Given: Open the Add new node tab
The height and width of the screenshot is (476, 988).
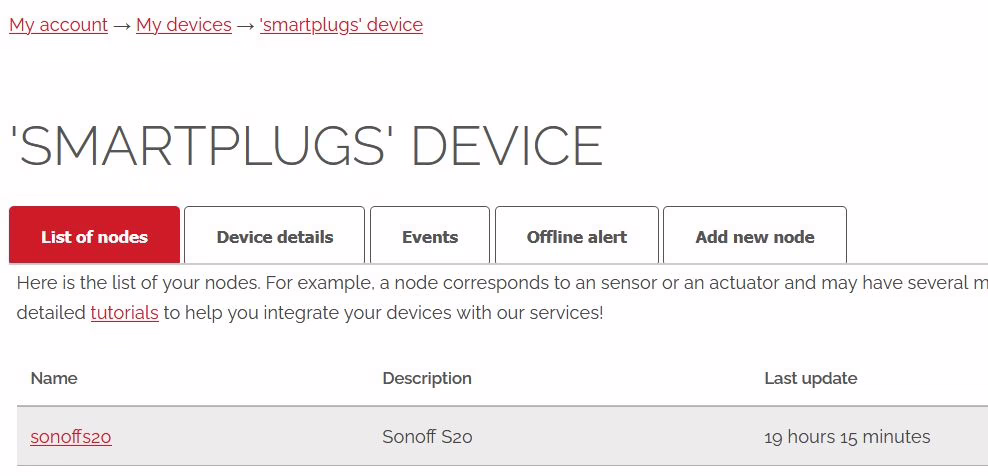Looking at the screenshot, I should point(755,237).
